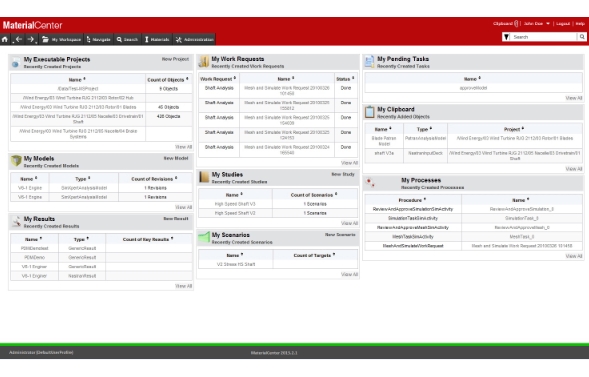Sort executable projects by Count of Objects
The width and height of the screenshot is (589, 377).
[x=168, y=80]
